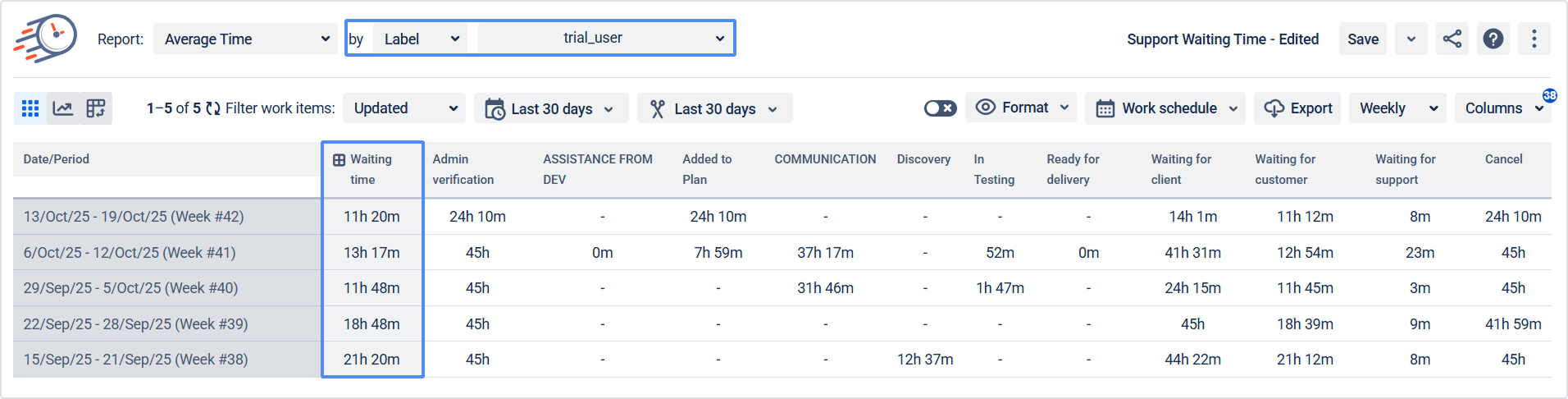1568x399 pixels.
Task: Click the 7h 59m Added to Plan cell
Action: click(x=718, y=253)
